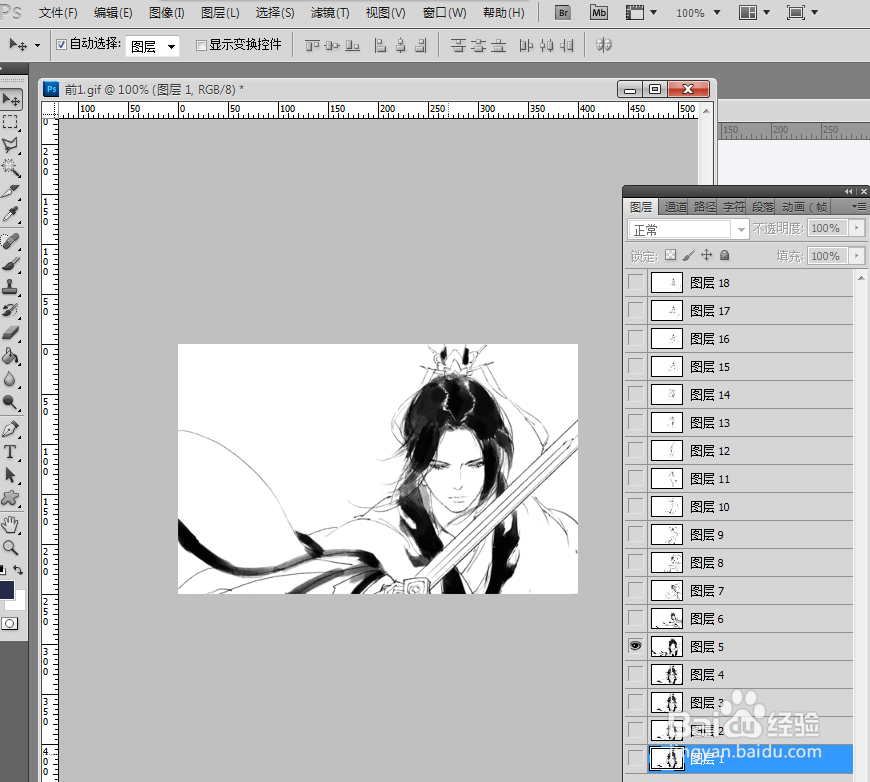The image size is (870, 782).
Task: Switch to the 字符 tab
Action: point(734,207)
